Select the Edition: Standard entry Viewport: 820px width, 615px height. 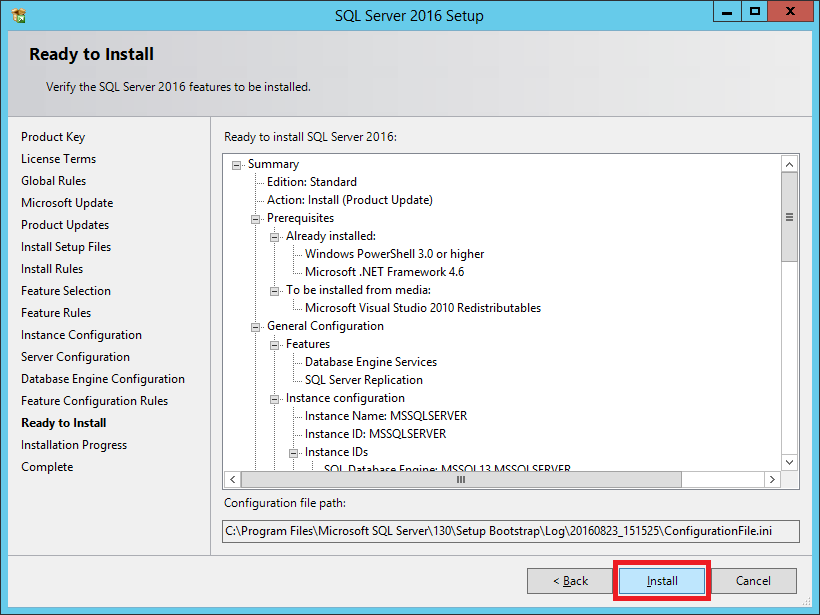tap(311, 182)
